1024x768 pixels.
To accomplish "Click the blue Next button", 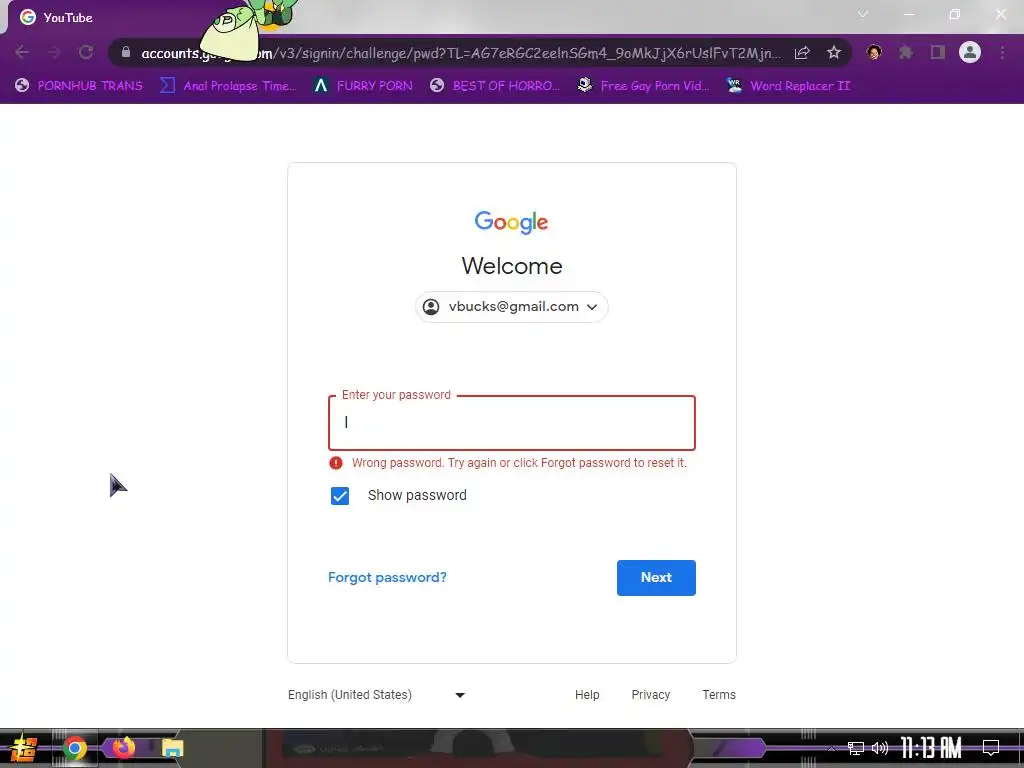I will point(656,577).
